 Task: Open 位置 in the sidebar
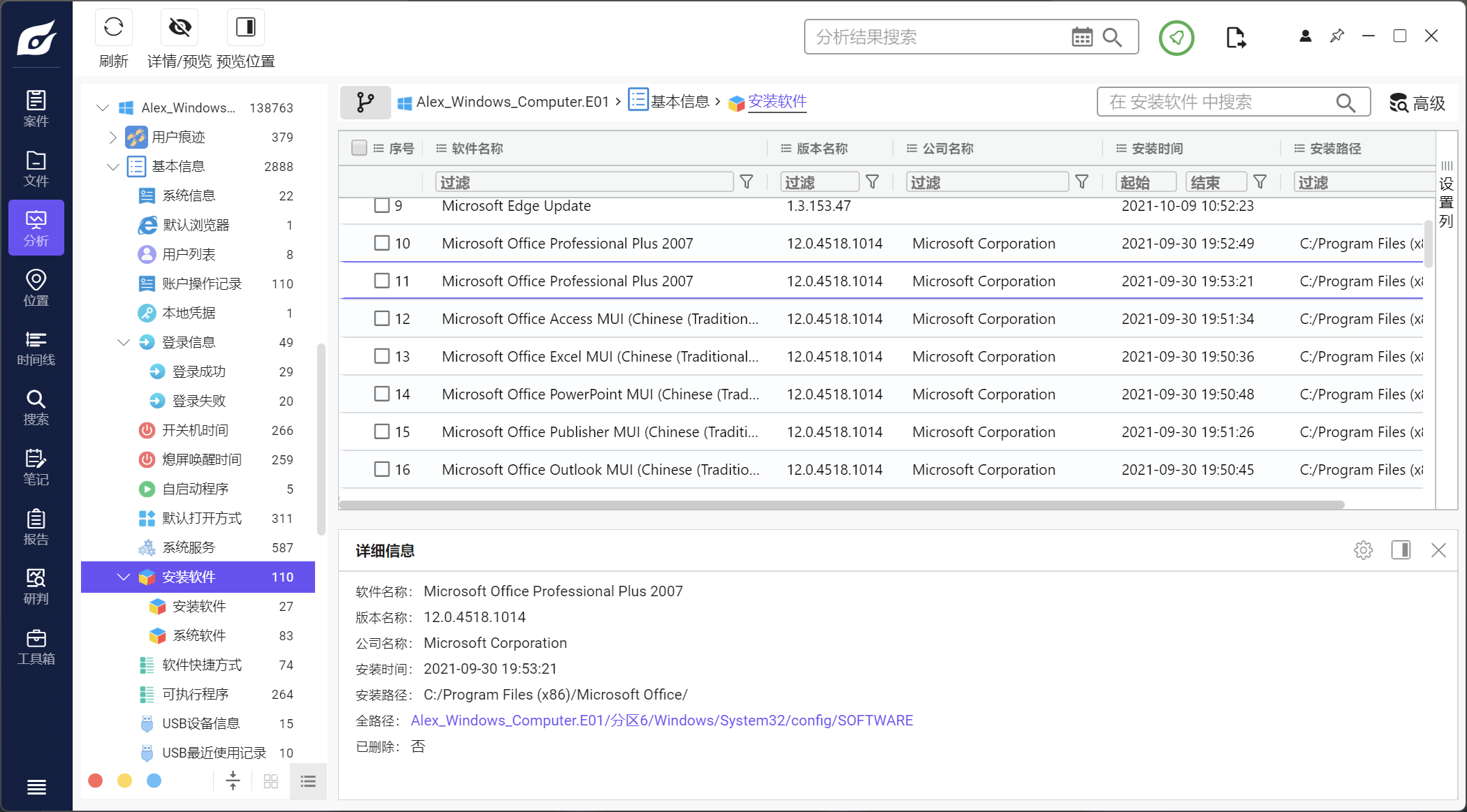[36, 288]
